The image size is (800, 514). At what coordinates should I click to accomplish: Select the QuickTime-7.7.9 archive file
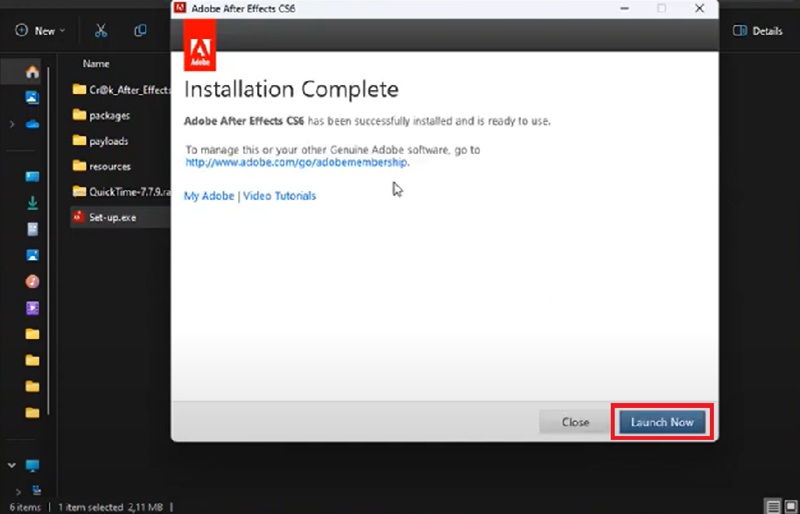point(121,192)
